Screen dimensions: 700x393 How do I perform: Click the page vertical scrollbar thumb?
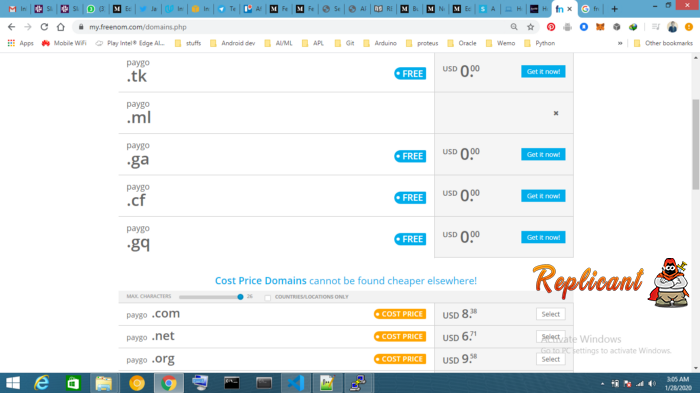(696, 144)
